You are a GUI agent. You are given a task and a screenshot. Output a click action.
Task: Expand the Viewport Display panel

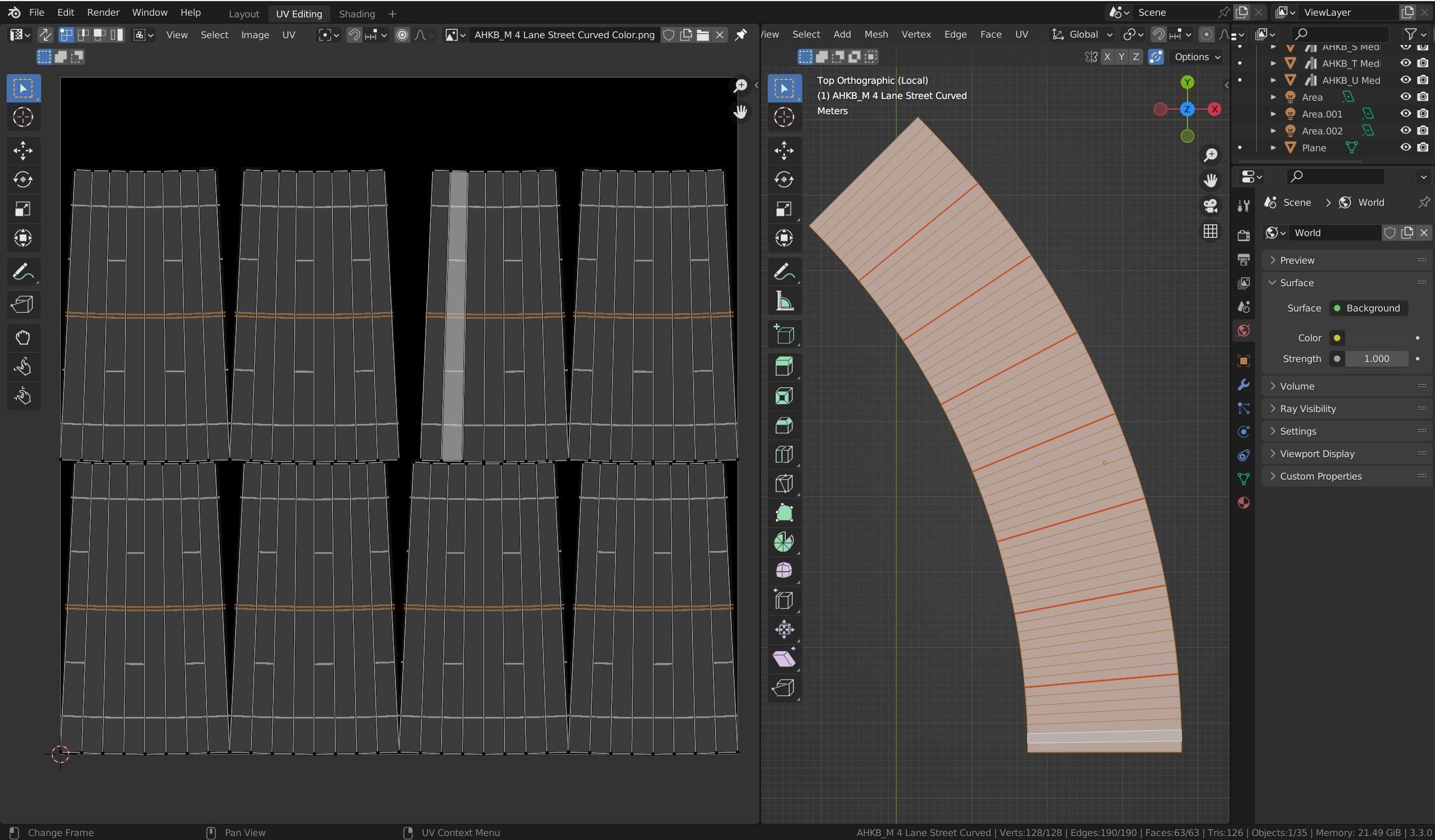(x=1347, y=454)
